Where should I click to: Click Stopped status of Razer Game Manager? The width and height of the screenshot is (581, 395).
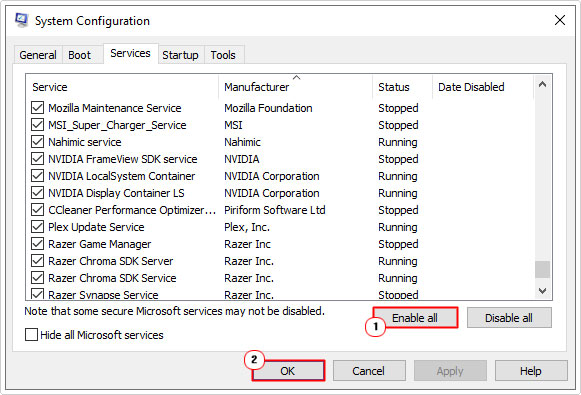click(x=398, y=244)
